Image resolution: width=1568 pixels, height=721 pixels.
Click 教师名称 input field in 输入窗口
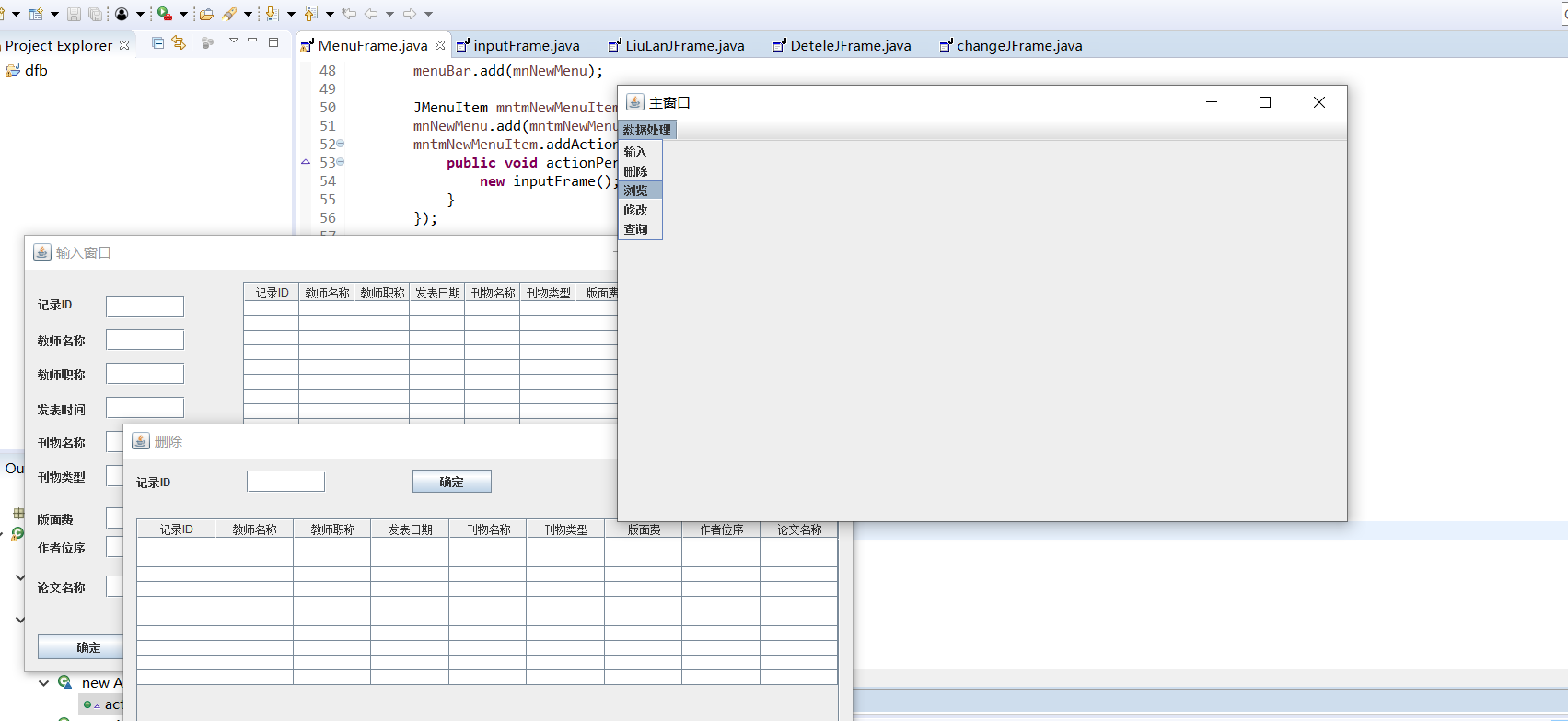145,340
